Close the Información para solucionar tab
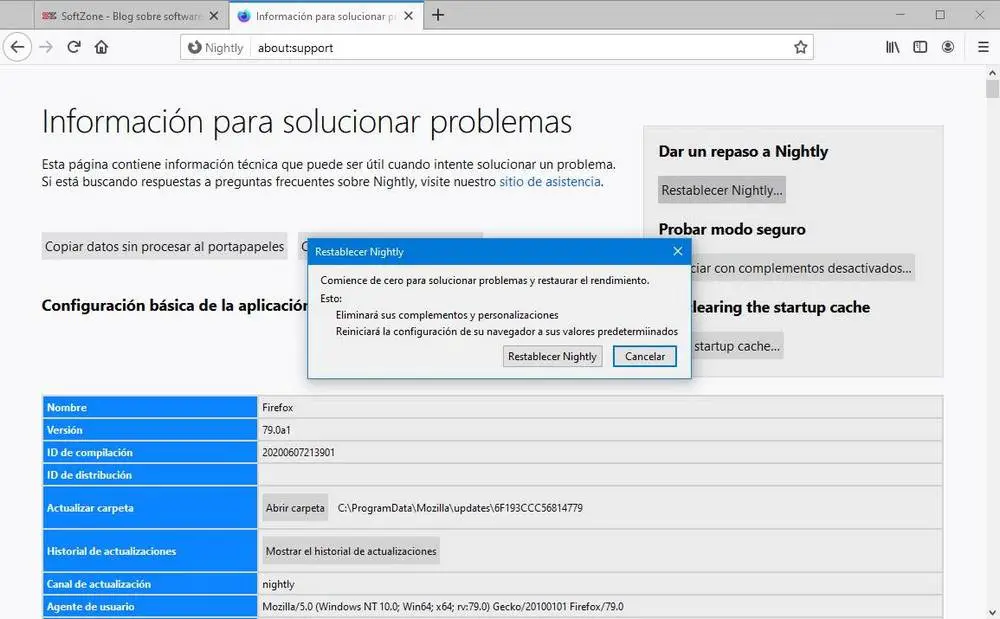The height and width of the screenshot is (619, 1000). coord(409,16)
